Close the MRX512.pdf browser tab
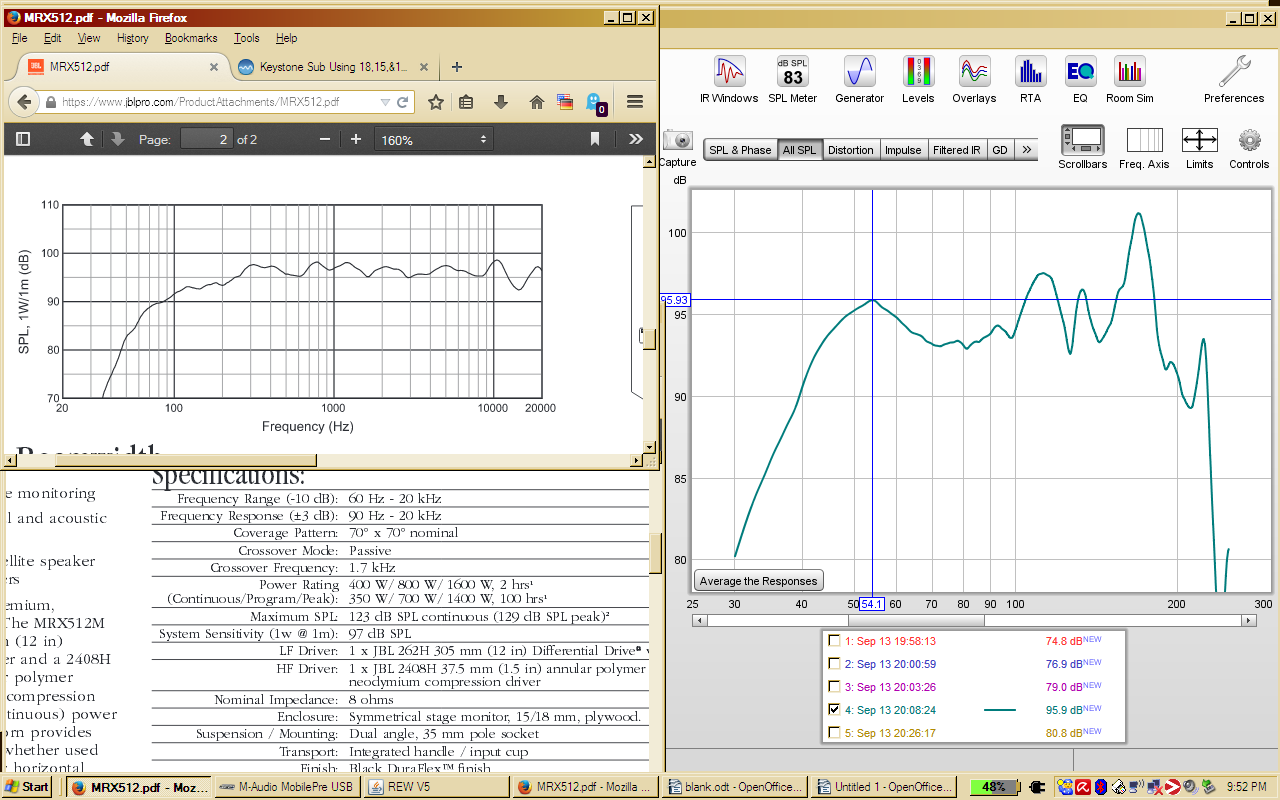The image size is (1280, 800). pos(214,67)
